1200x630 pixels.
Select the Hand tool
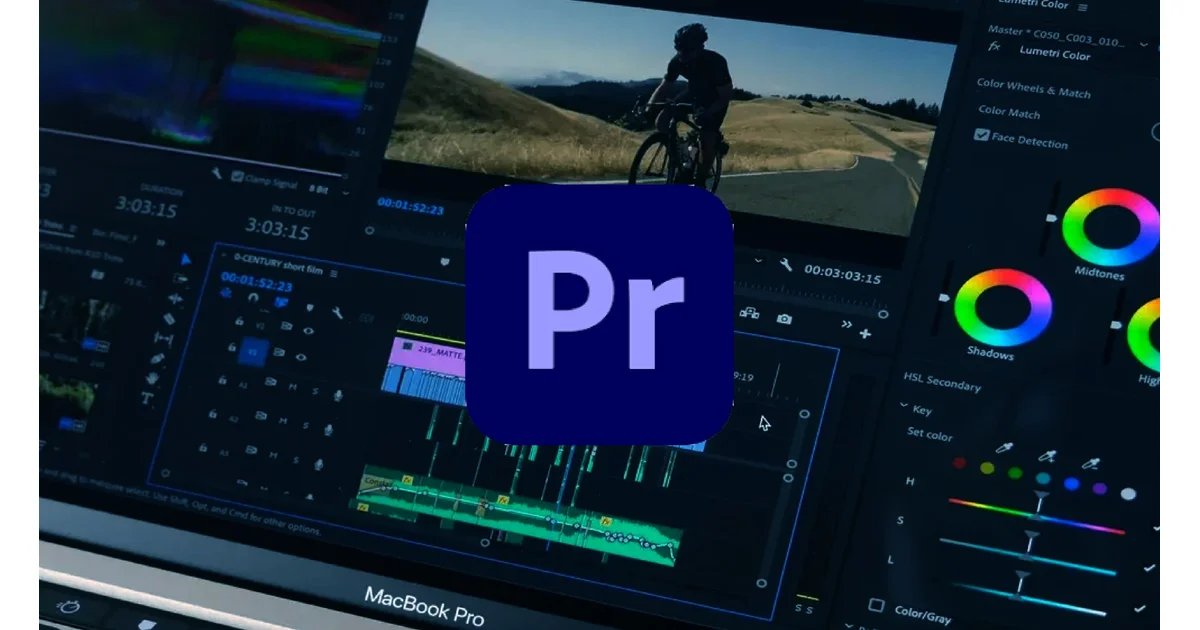pyautogui.click(x=153, y=378)
